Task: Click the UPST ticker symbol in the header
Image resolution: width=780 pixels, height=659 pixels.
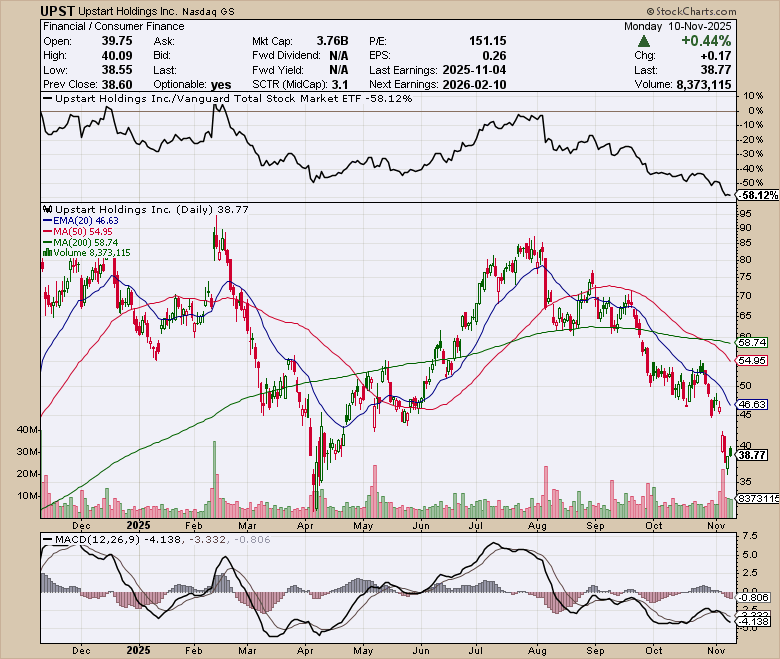Action: click(58, 11)
